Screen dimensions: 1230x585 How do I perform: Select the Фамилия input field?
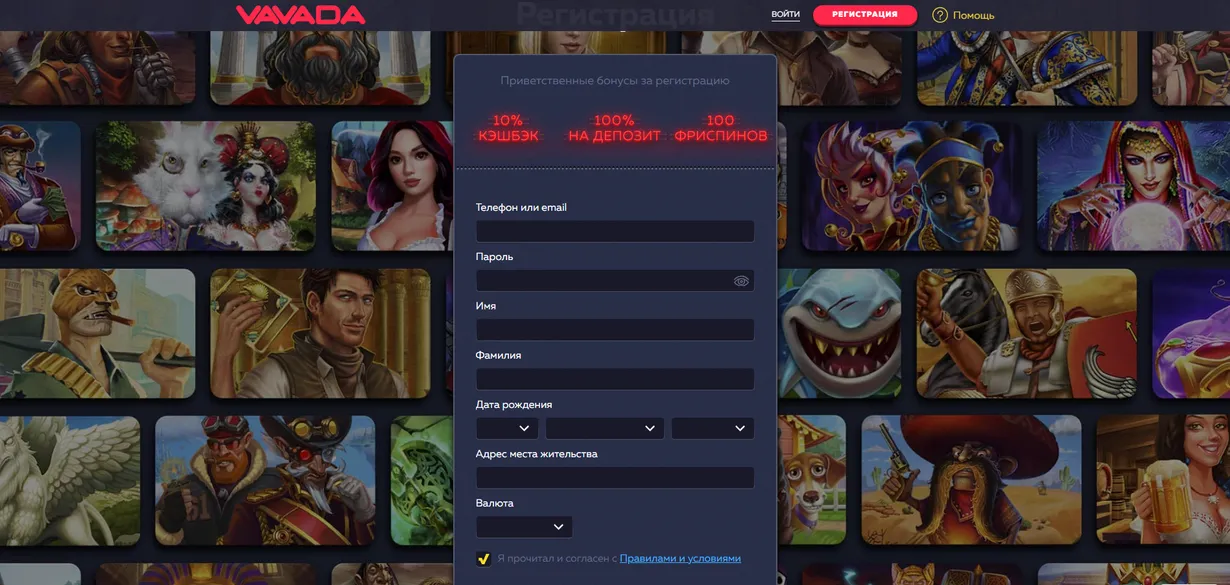(614, 379)
